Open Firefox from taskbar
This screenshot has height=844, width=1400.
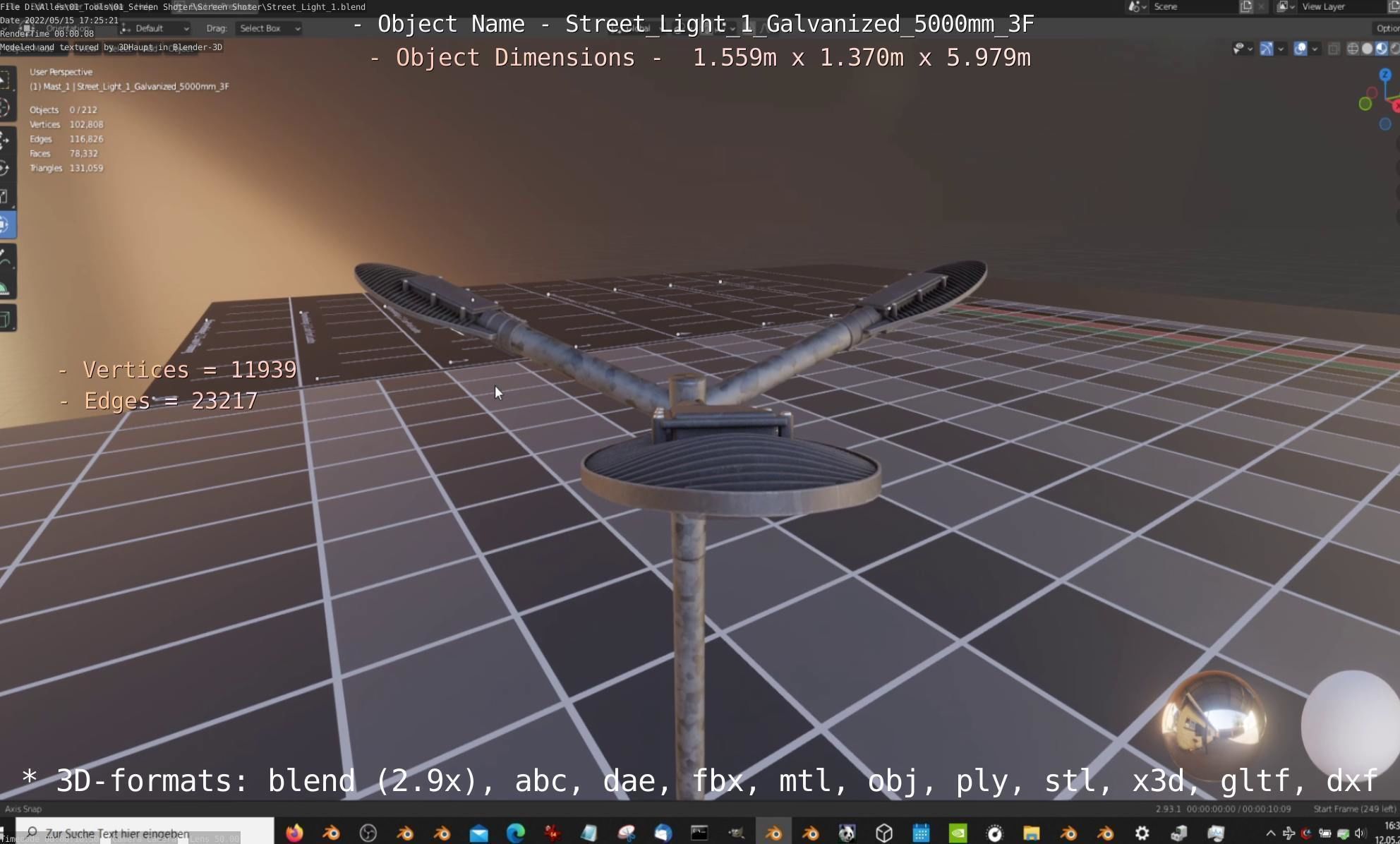294,833
